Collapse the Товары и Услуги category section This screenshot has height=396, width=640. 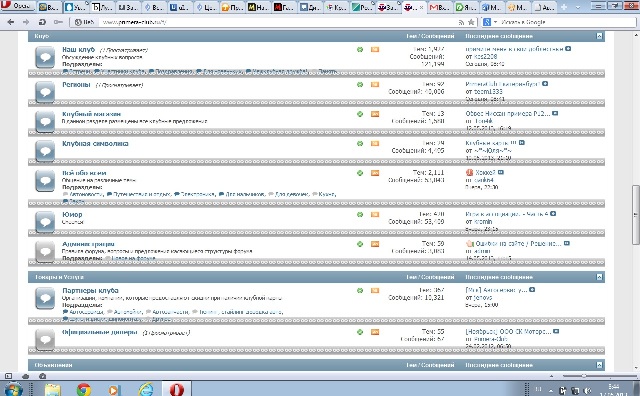[x=599, y=277]
